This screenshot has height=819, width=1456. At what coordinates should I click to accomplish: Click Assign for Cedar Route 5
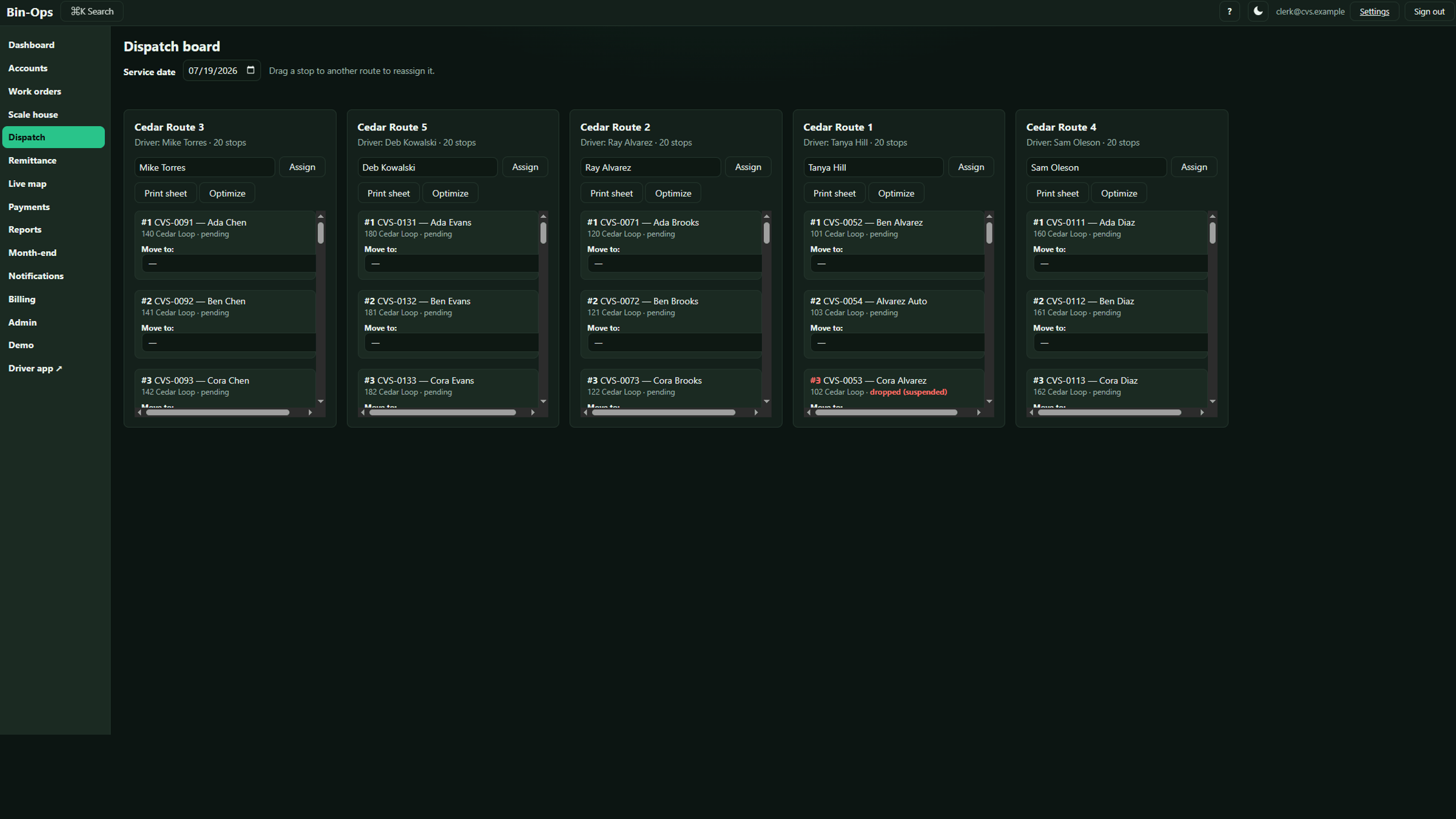pyautogui.click(x=525, y=167)
